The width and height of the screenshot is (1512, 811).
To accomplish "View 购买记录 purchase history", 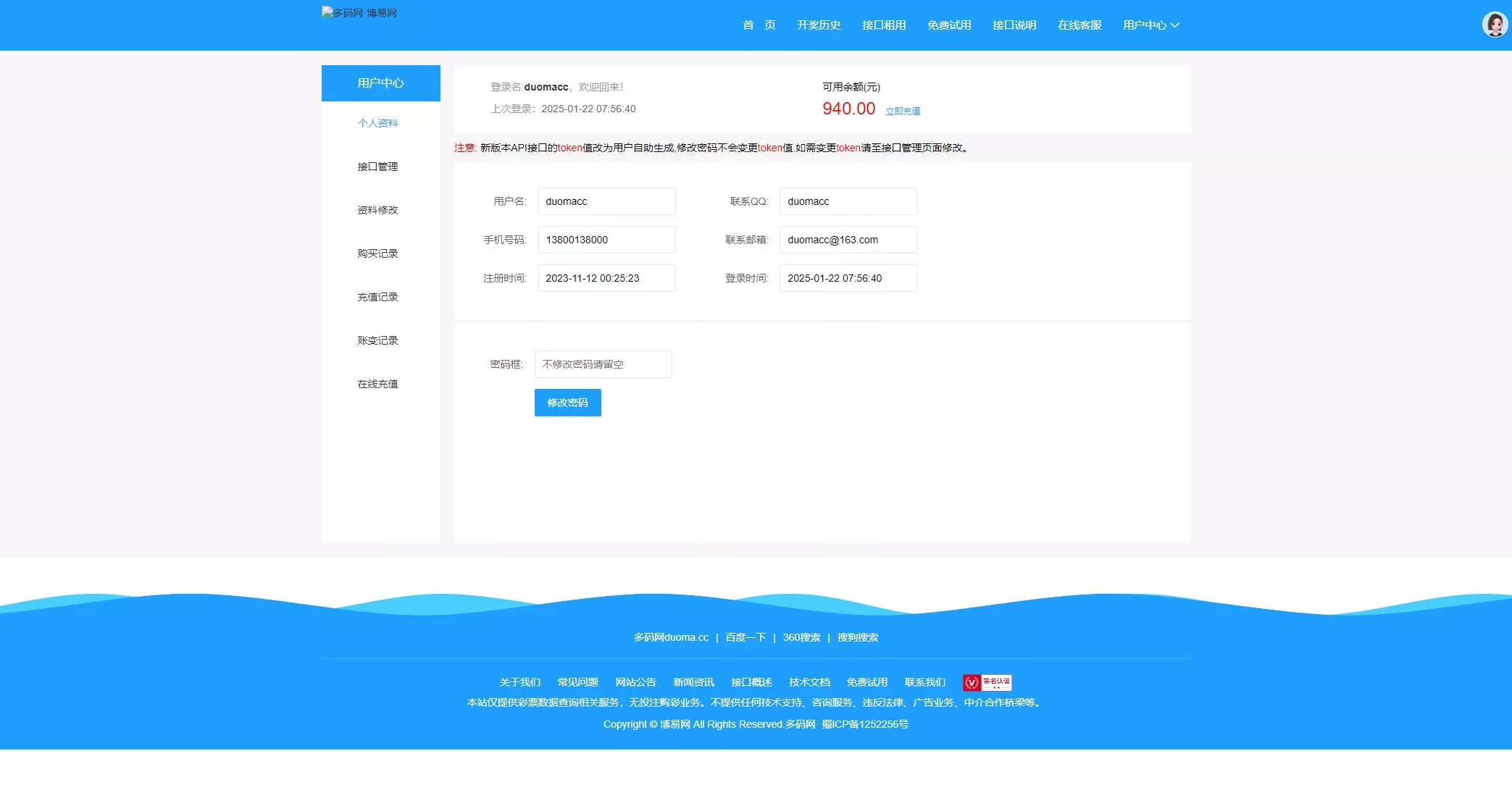I will 377,253.
